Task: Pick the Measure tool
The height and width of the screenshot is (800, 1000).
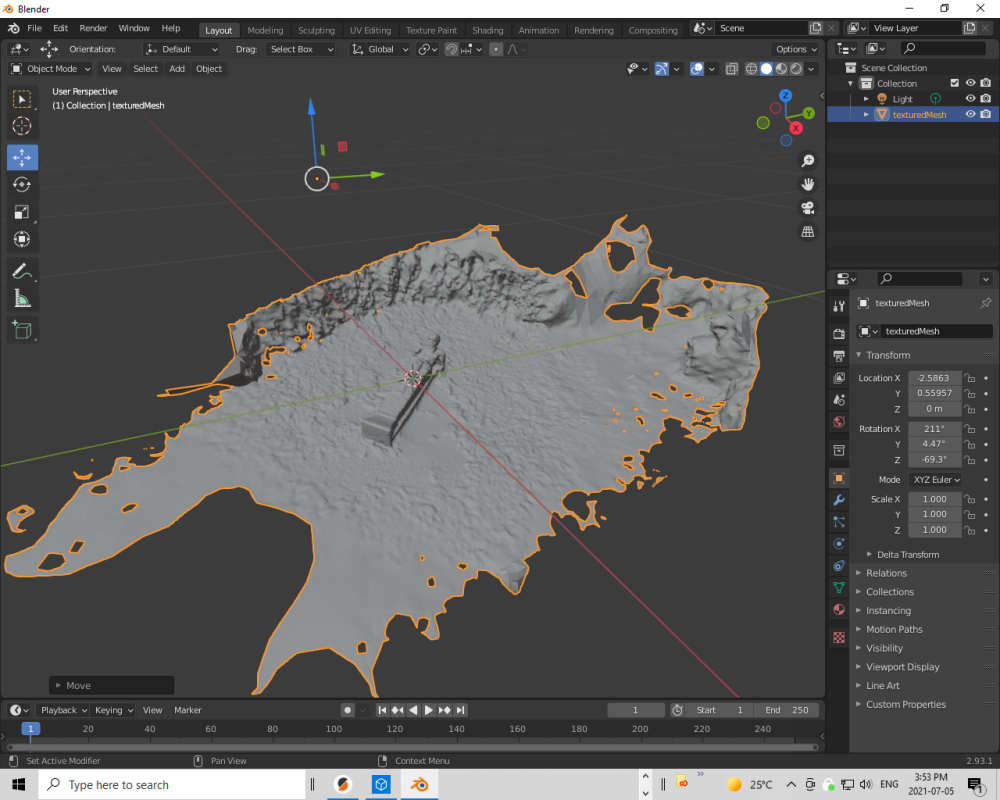Action: [x=22, y=298]
